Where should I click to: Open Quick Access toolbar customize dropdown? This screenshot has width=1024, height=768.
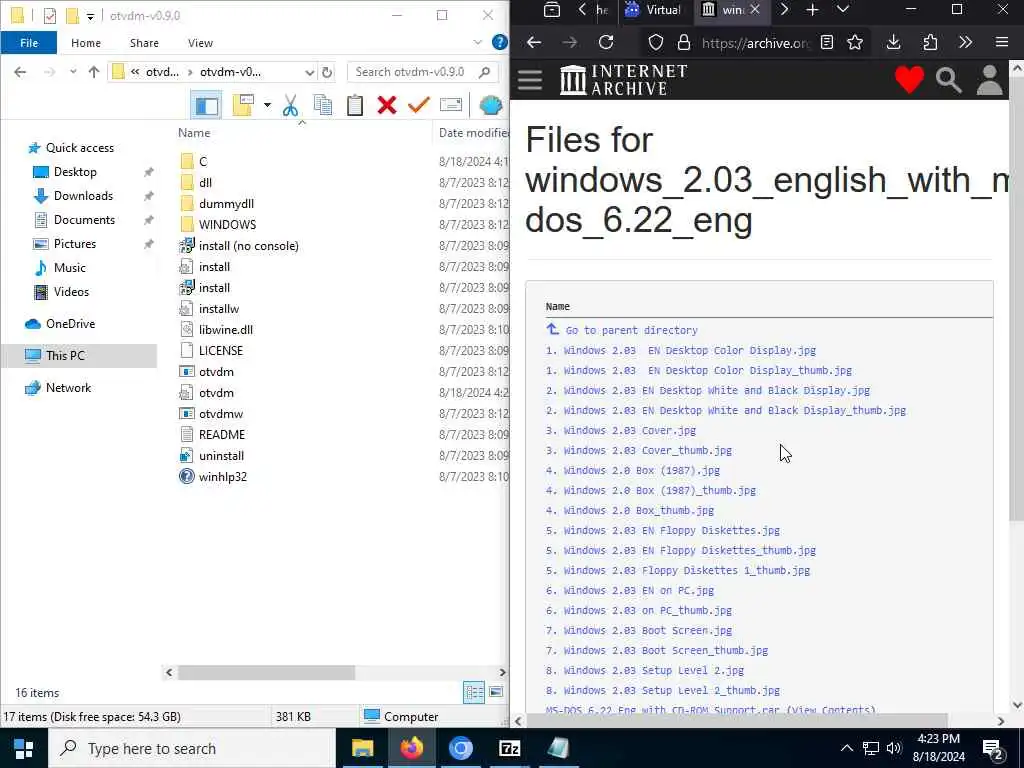(90, 16)
